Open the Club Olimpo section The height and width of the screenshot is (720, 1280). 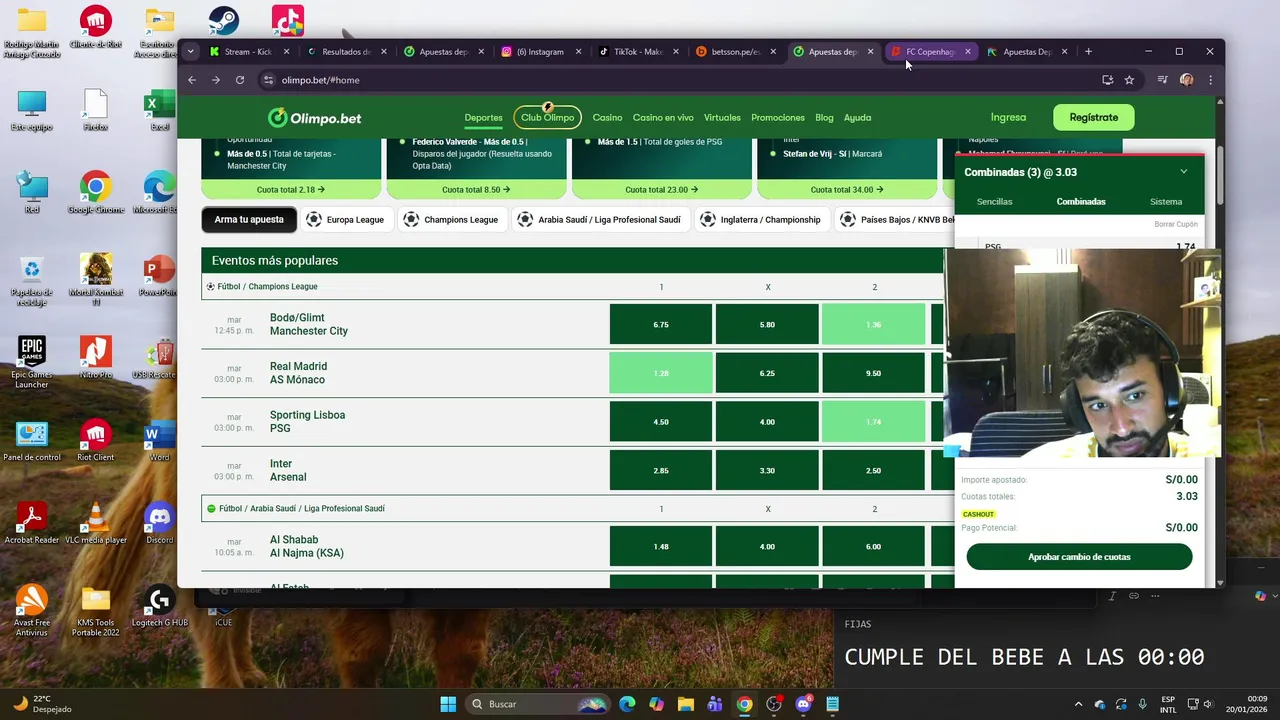point(547,118)
